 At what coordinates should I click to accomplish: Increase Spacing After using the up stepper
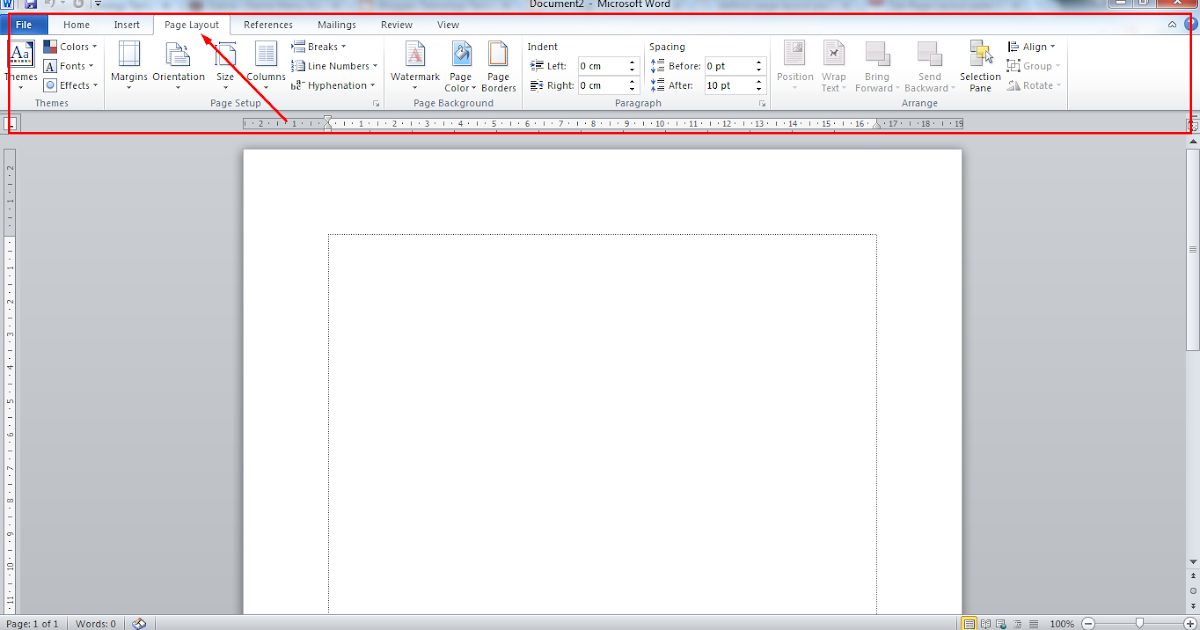click(758, 81)
